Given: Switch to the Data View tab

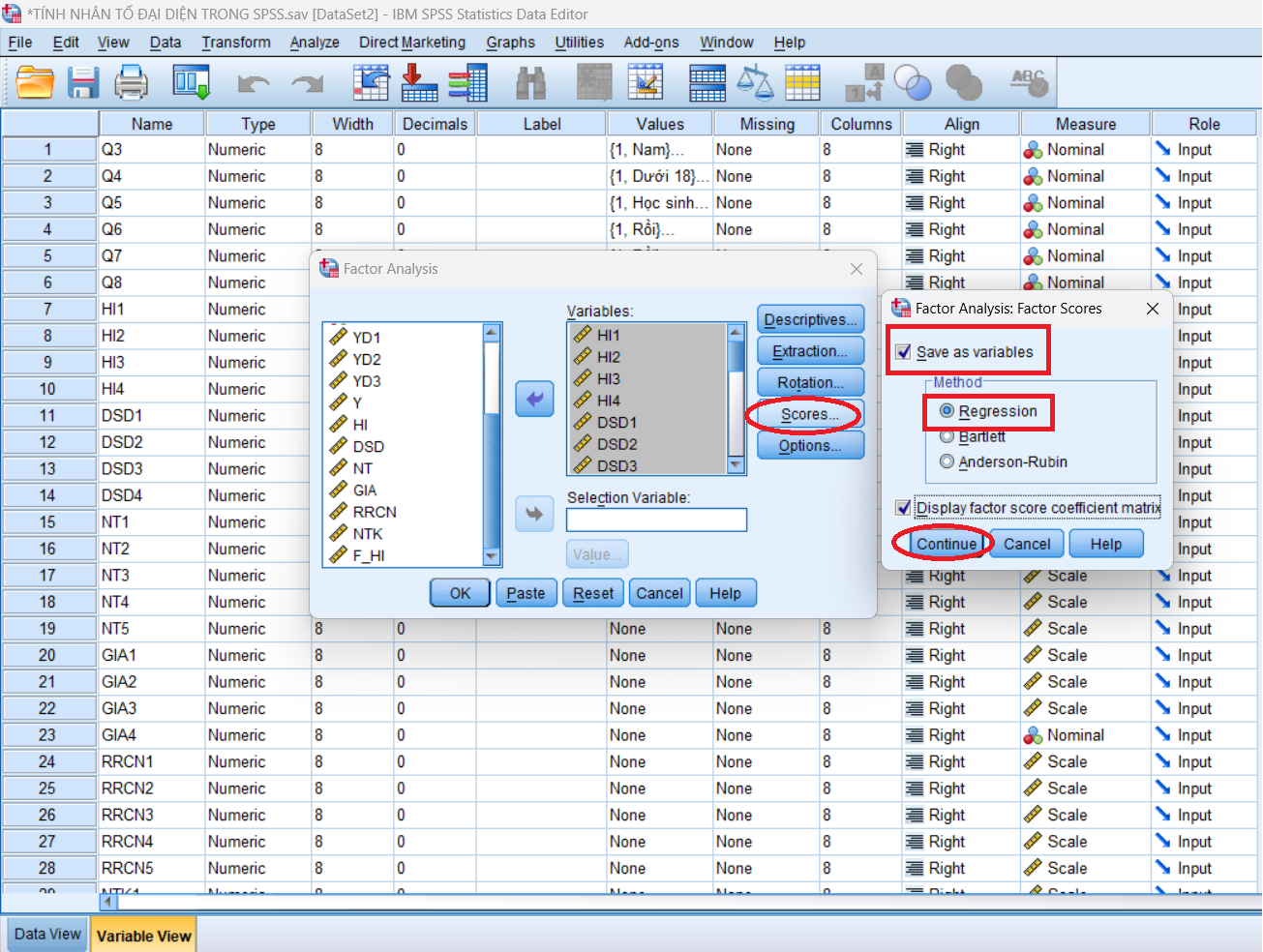Looking at the screenshot, I should coord(47,935).
